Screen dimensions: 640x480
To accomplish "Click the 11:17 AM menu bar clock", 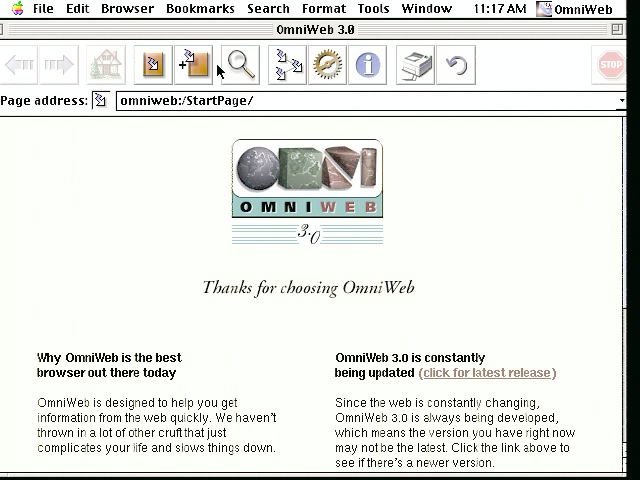I will click(500, 9).
